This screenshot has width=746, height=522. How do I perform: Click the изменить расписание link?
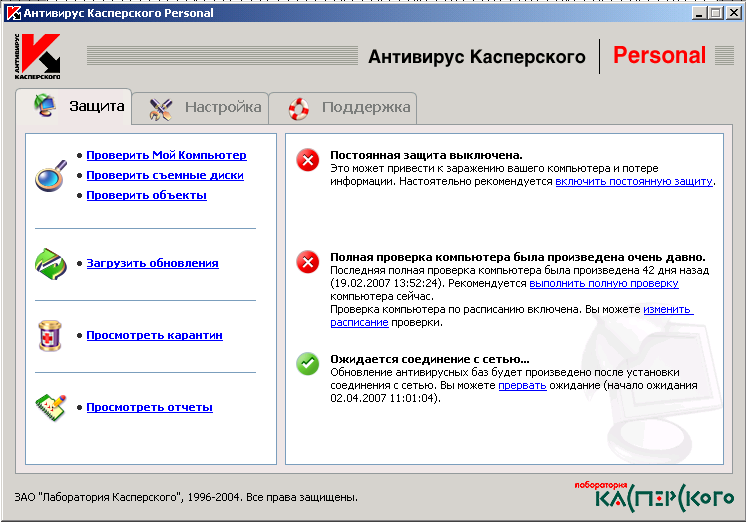pos(668,309)
